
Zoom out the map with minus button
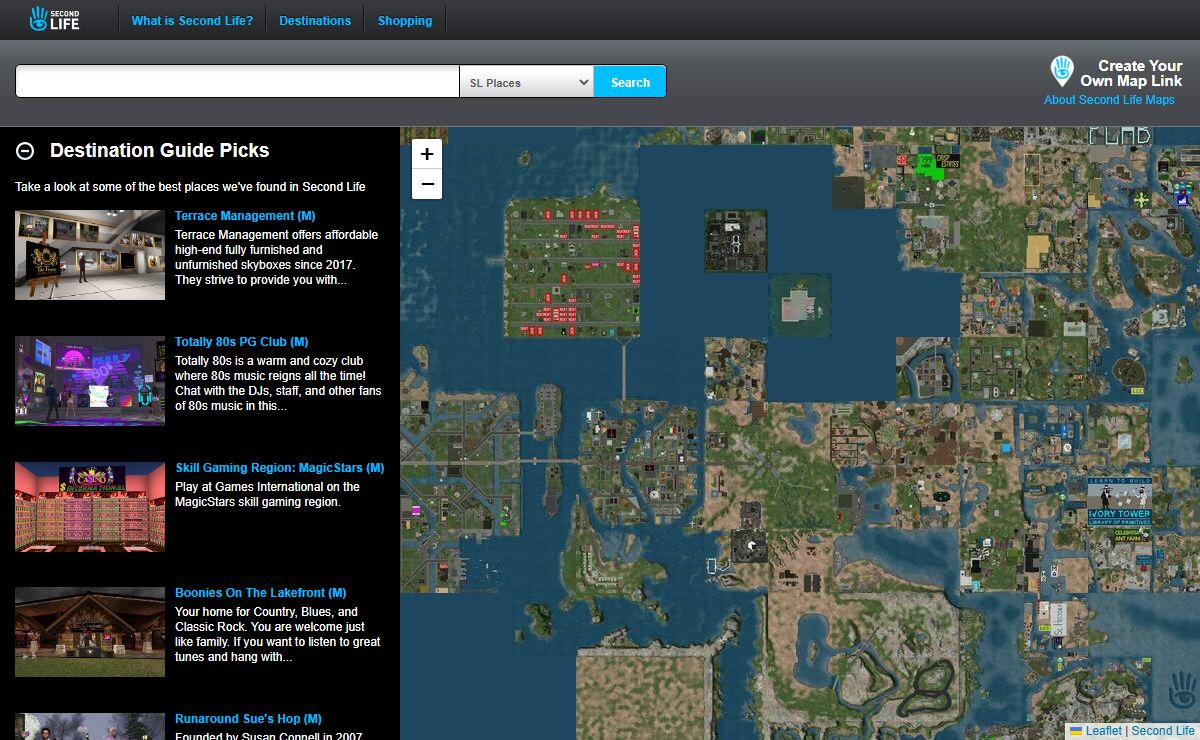(427, 184)
